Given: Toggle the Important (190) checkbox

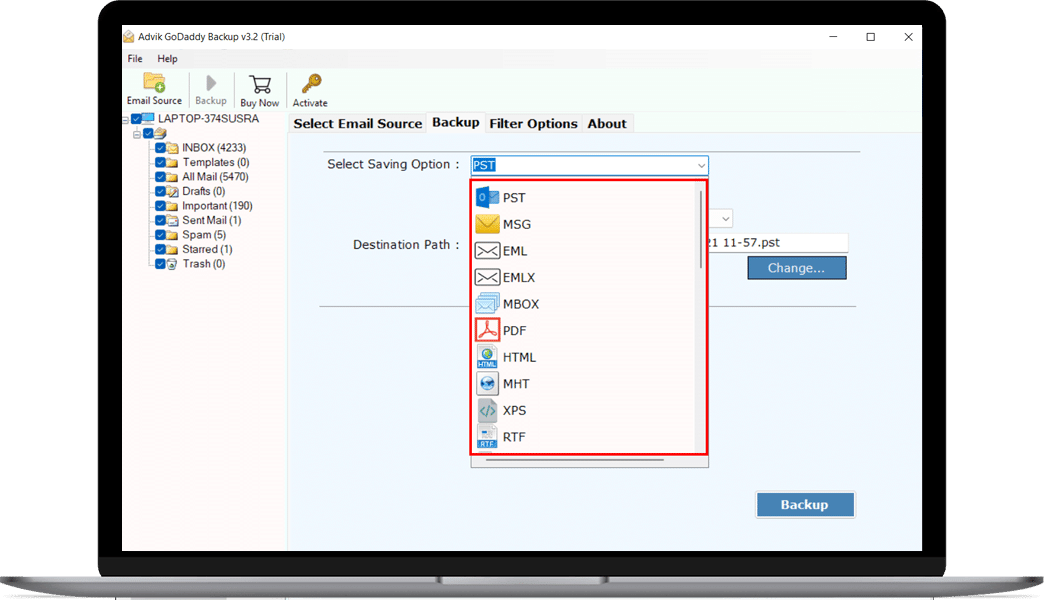Looking at the screenshot, I should tap(161, 206).
